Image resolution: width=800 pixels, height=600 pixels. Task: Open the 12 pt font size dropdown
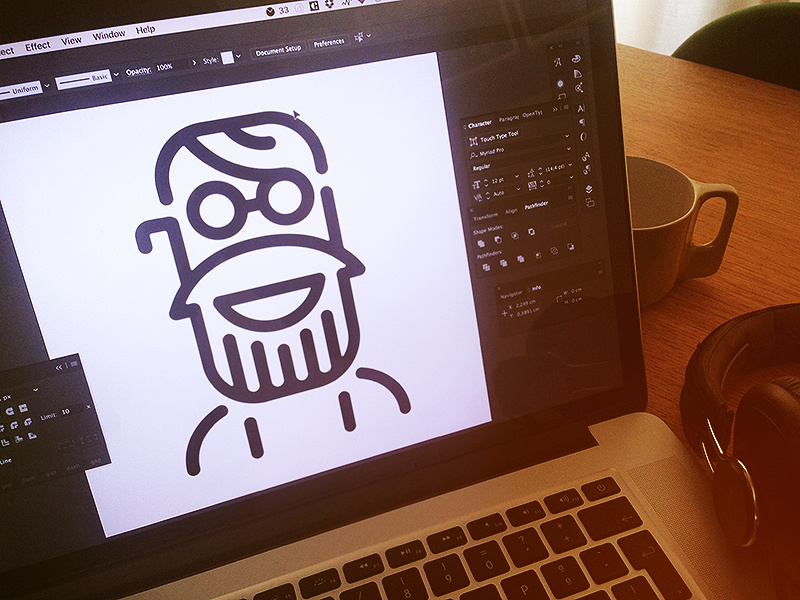point(517,176)
